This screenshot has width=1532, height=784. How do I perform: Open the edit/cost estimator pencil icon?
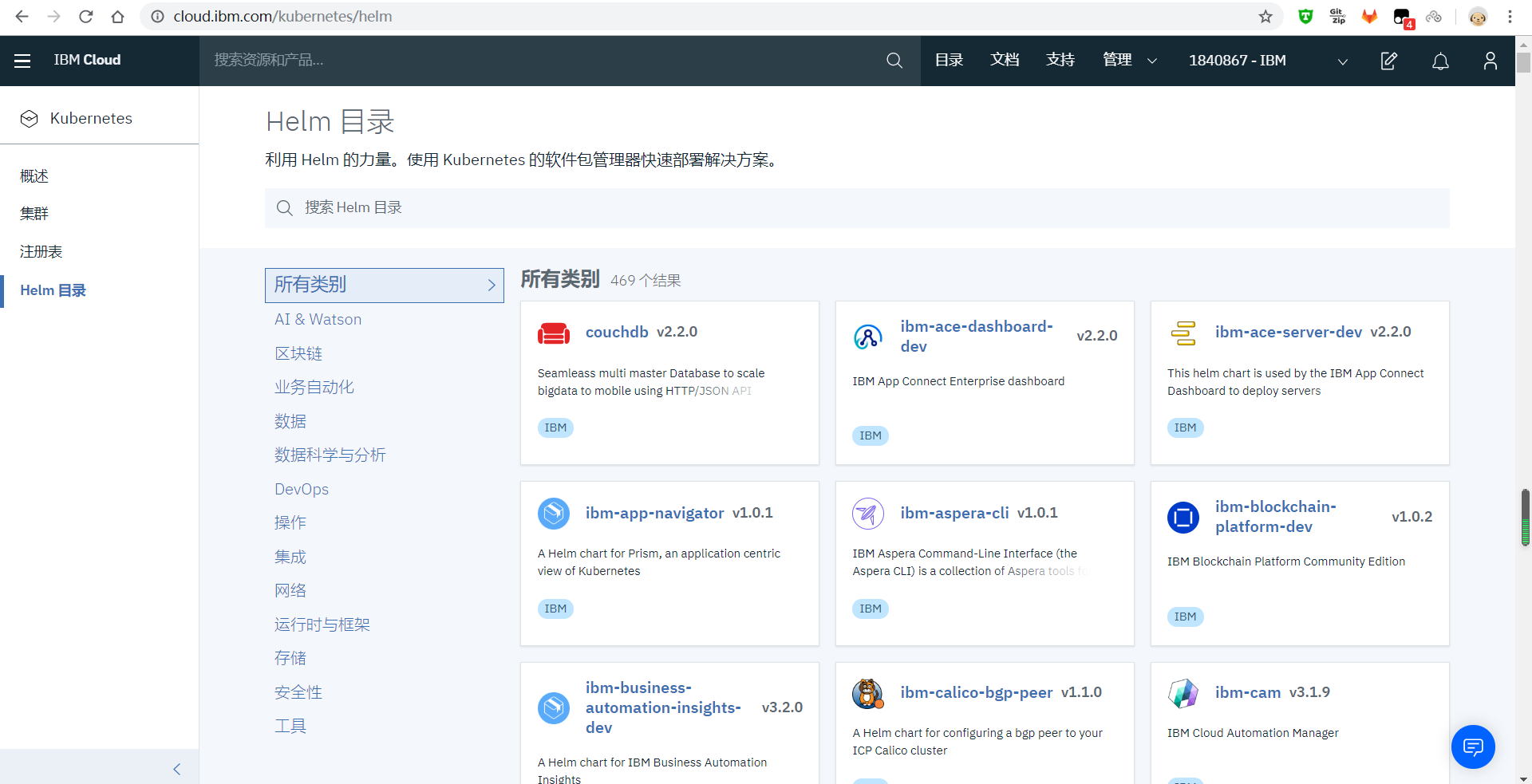[x=1389, y=61]
